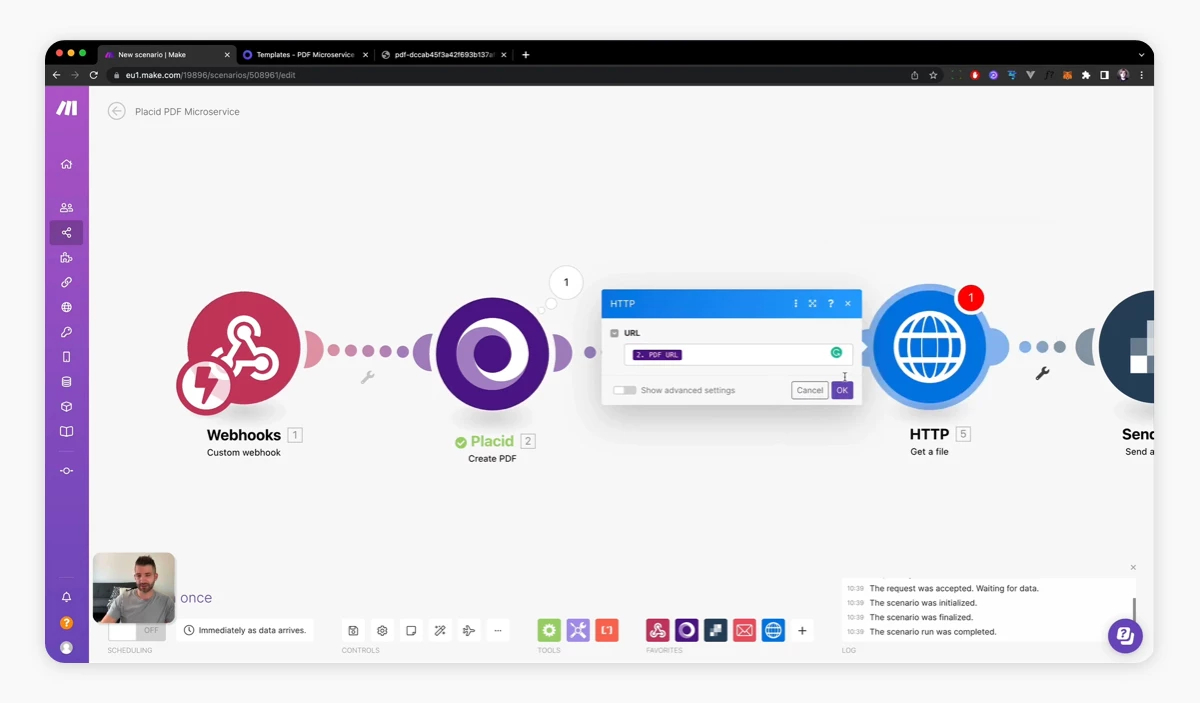Click the instant trigger lightning badge on Webhooks

(206, 386)
